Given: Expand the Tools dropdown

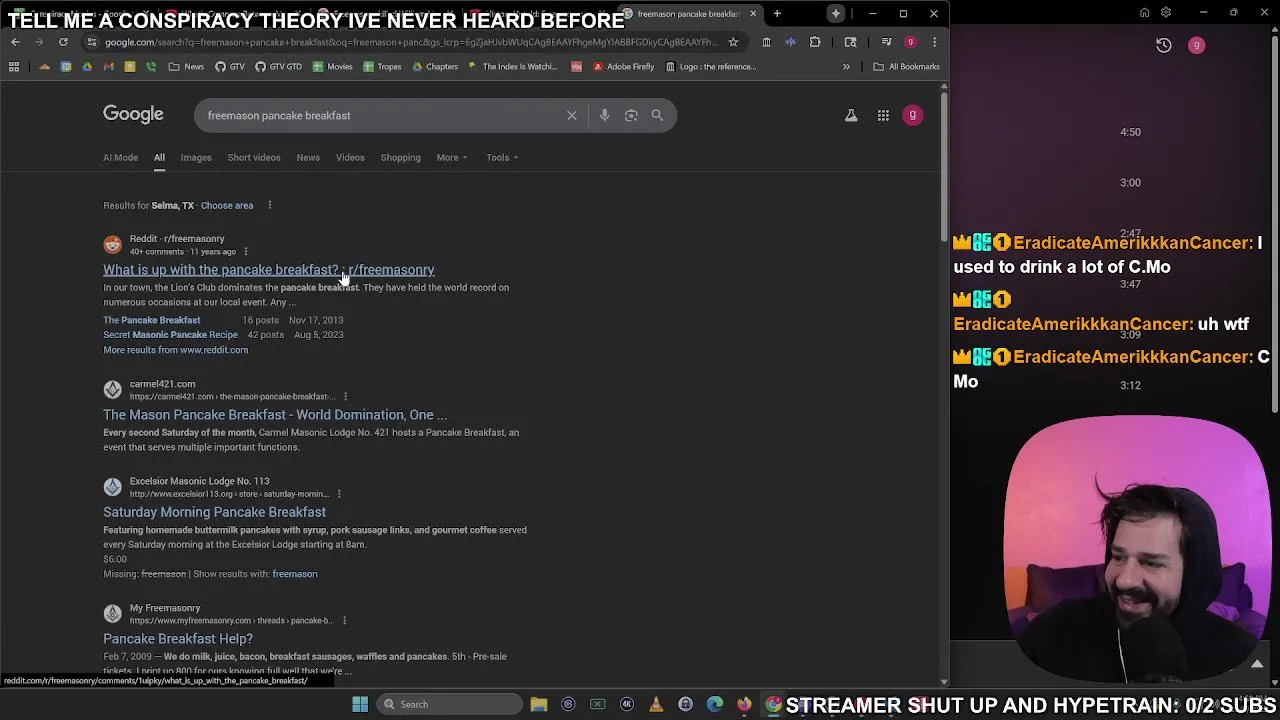Looking at the screenshot, I should click(502, 157).
